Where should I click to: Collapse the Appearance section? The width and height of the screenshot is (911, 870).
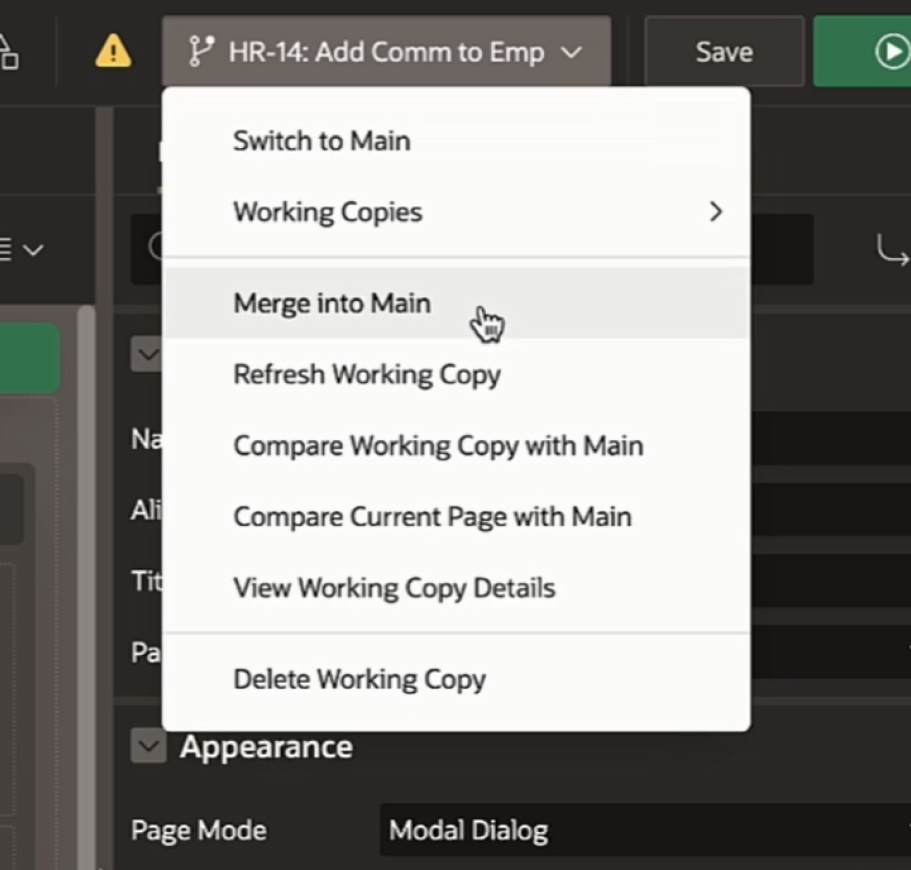pos(149,746)
